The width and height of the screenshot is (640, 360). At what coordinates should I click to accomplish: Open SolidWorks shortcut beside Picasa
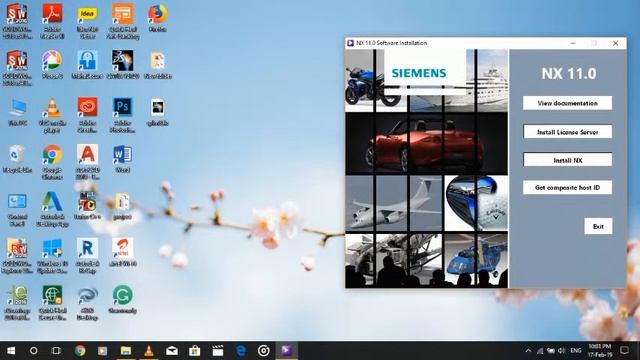pos(17,68)
